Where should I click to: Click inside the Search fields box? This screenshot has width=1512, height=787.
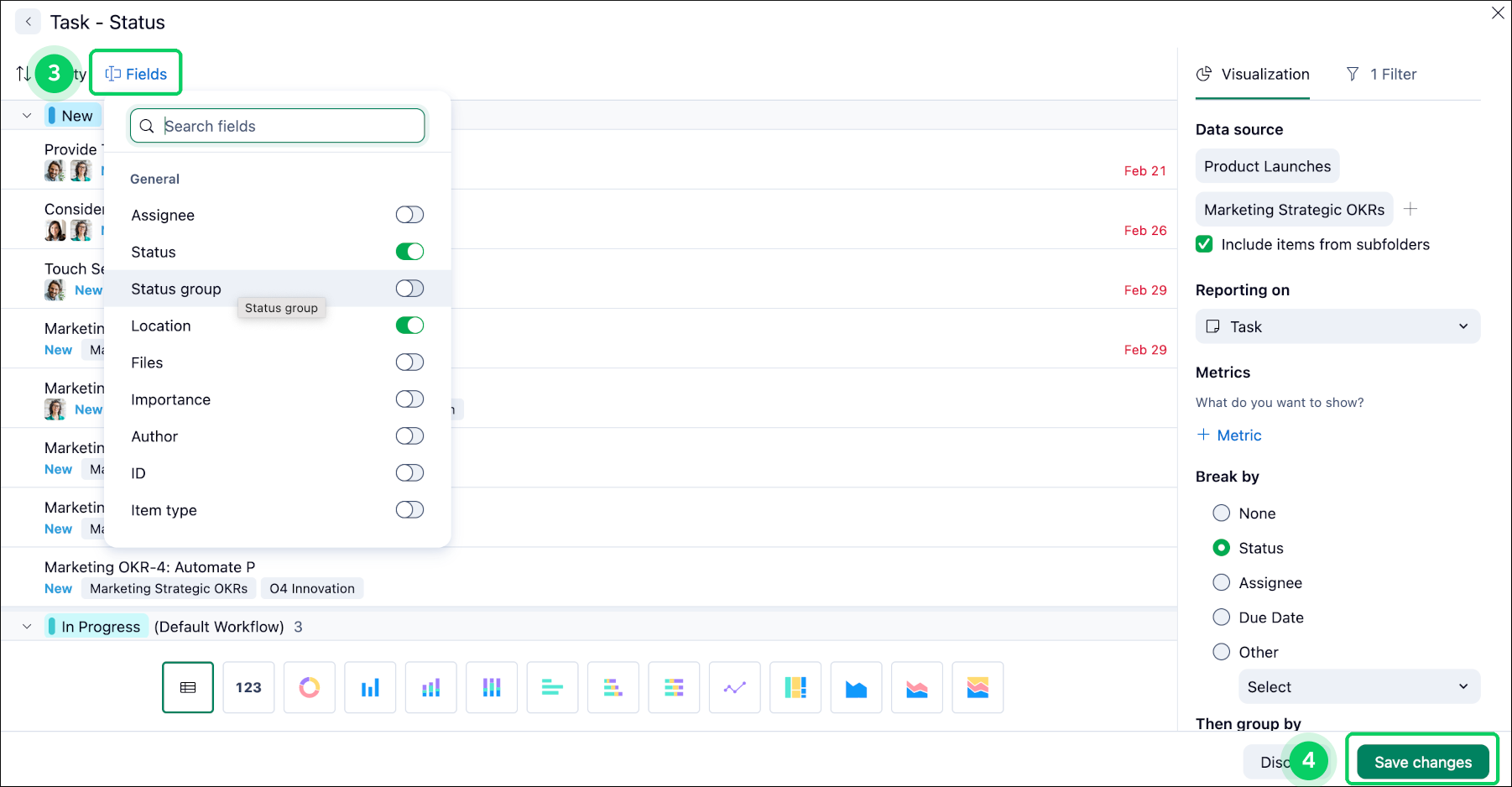point(277,125)
